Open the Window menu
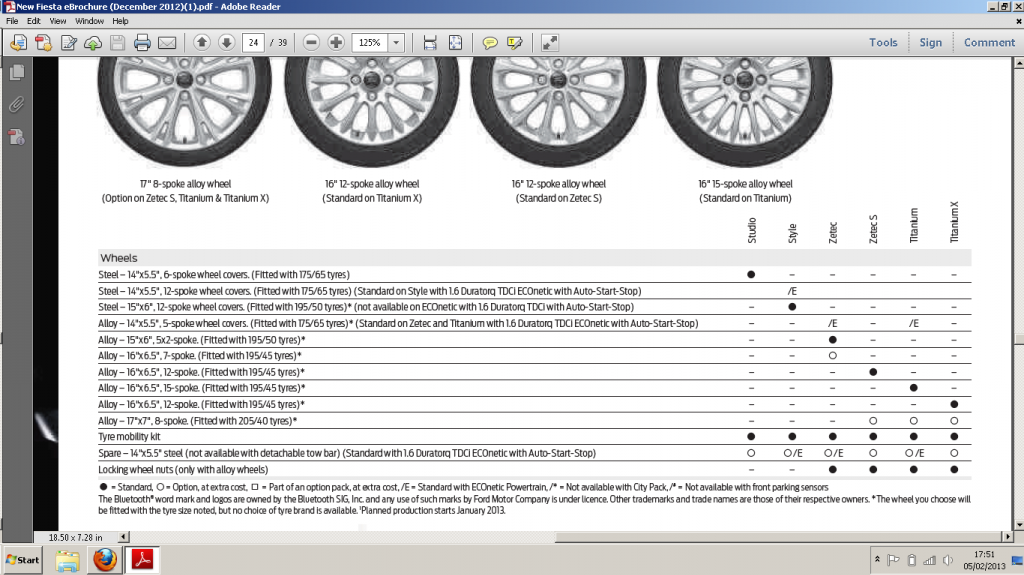The image size is (1024, 575). (x=89, y=21)
